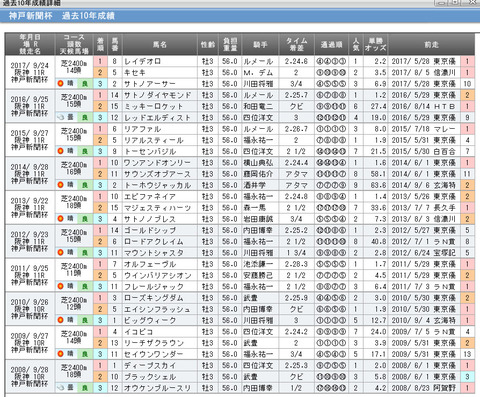
Task: Select horse name エピファネイア
Action: pos(150,197)
